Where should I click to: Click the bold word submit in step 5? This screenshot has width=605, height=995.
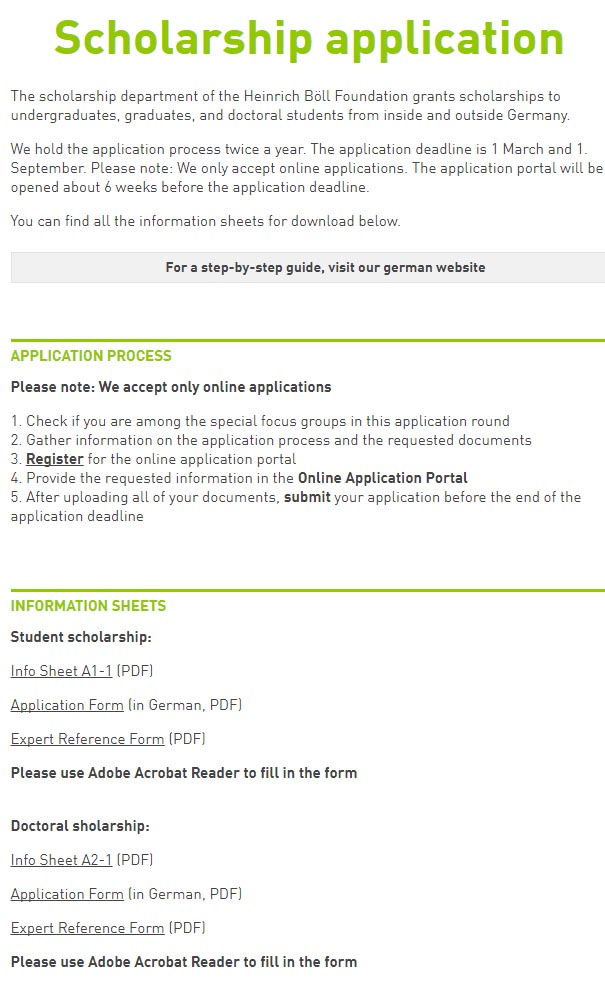point(307,497)
